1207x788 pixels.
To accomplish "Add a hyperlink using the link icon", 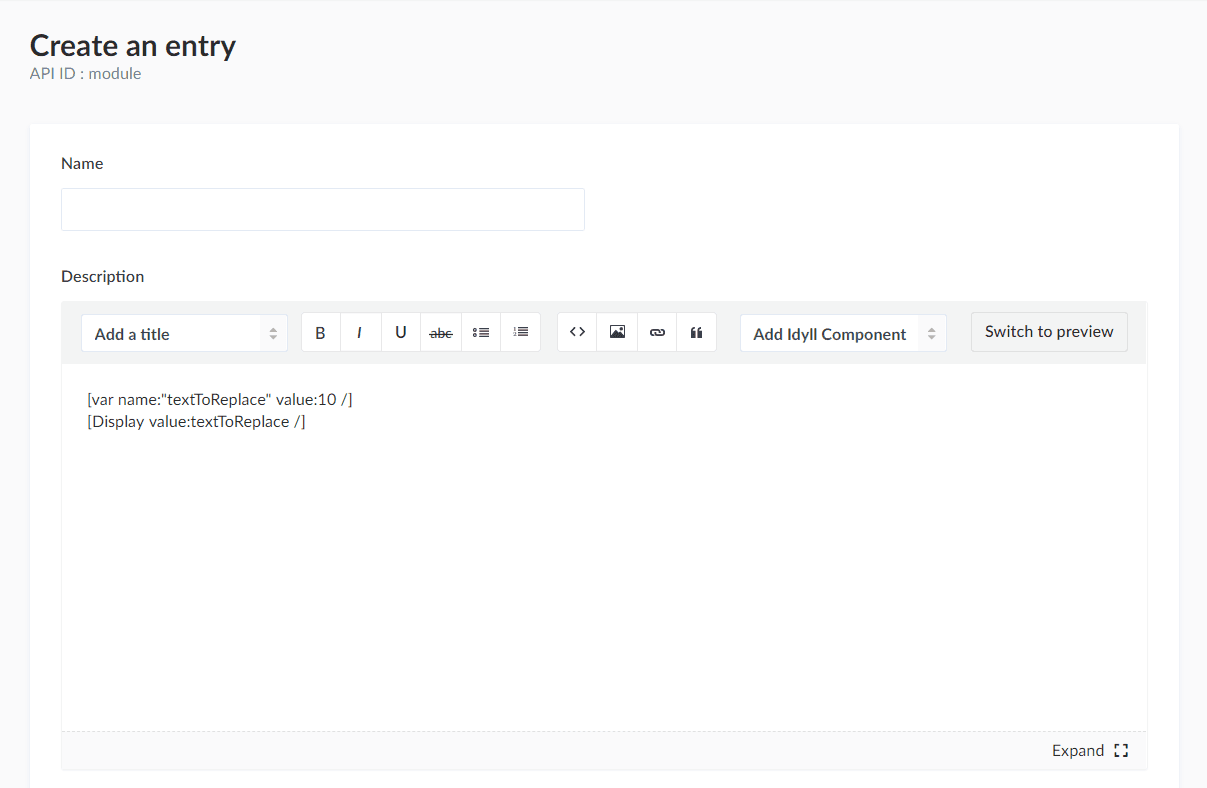I will tap(657, 333).
